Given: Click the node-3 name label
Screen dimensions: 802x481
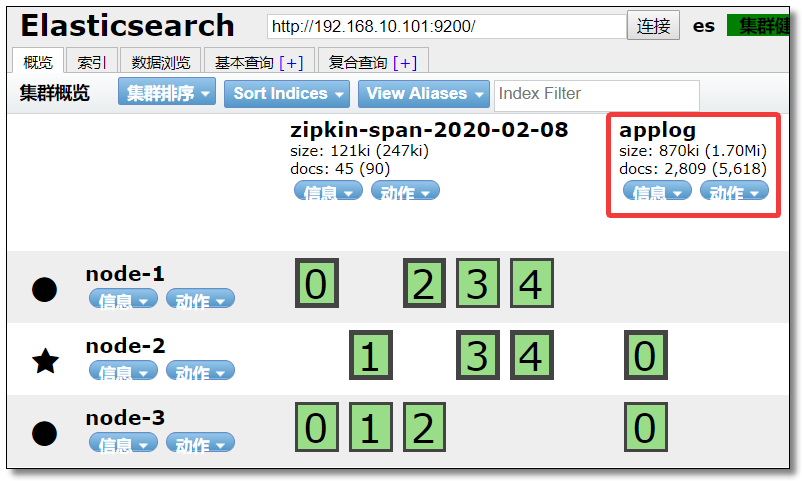Looking at the screenshot, I should (x=125, y=418).
